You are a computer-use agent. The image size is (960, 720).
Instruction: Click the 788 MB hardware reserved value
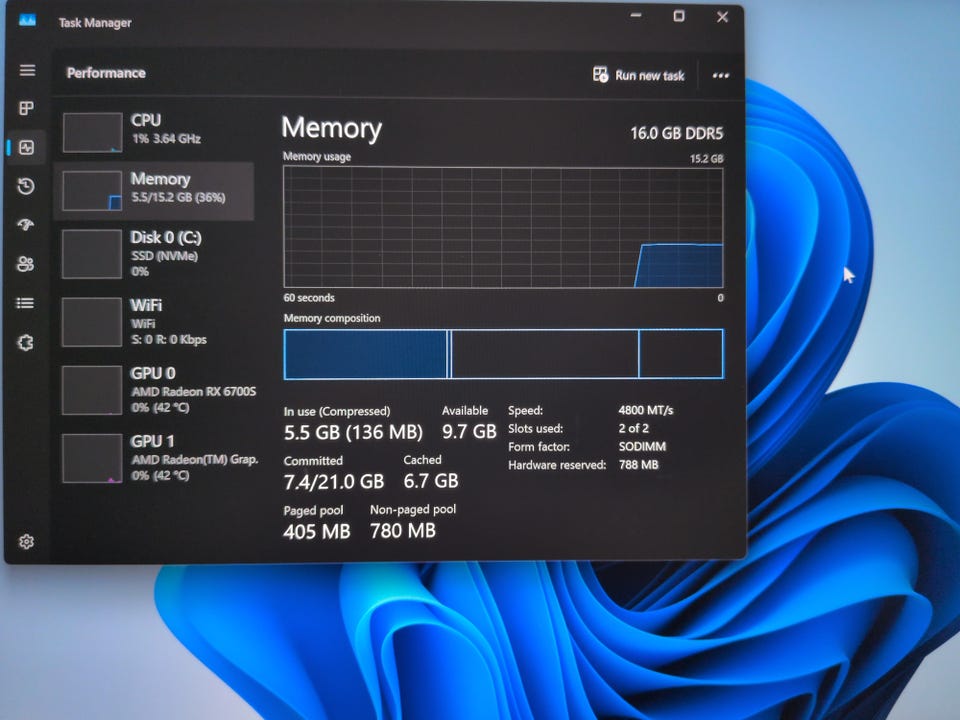(x=638, y=465)
